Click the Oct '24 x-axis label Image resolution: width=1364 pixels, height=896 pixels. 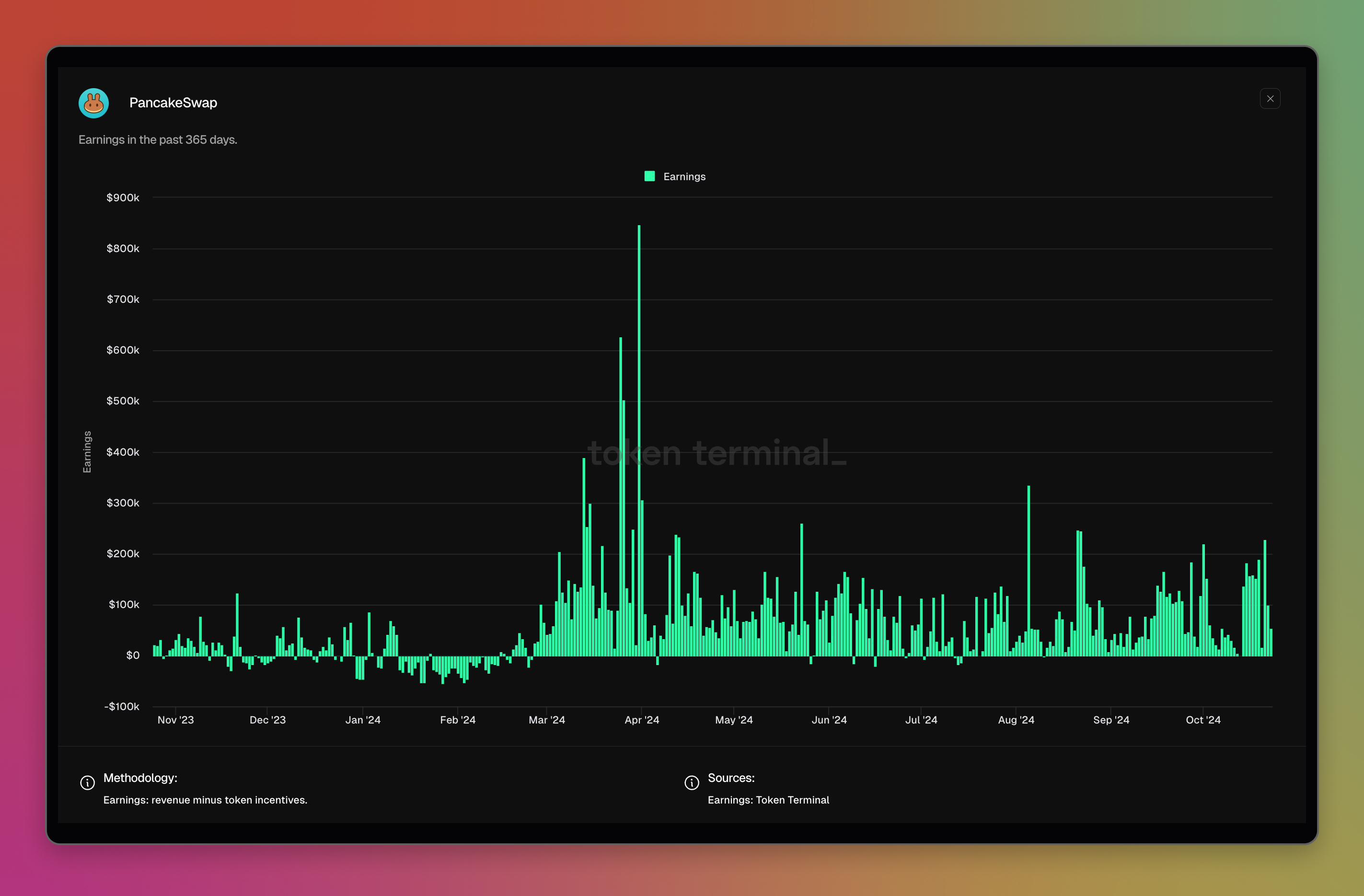coord(1203,720)
